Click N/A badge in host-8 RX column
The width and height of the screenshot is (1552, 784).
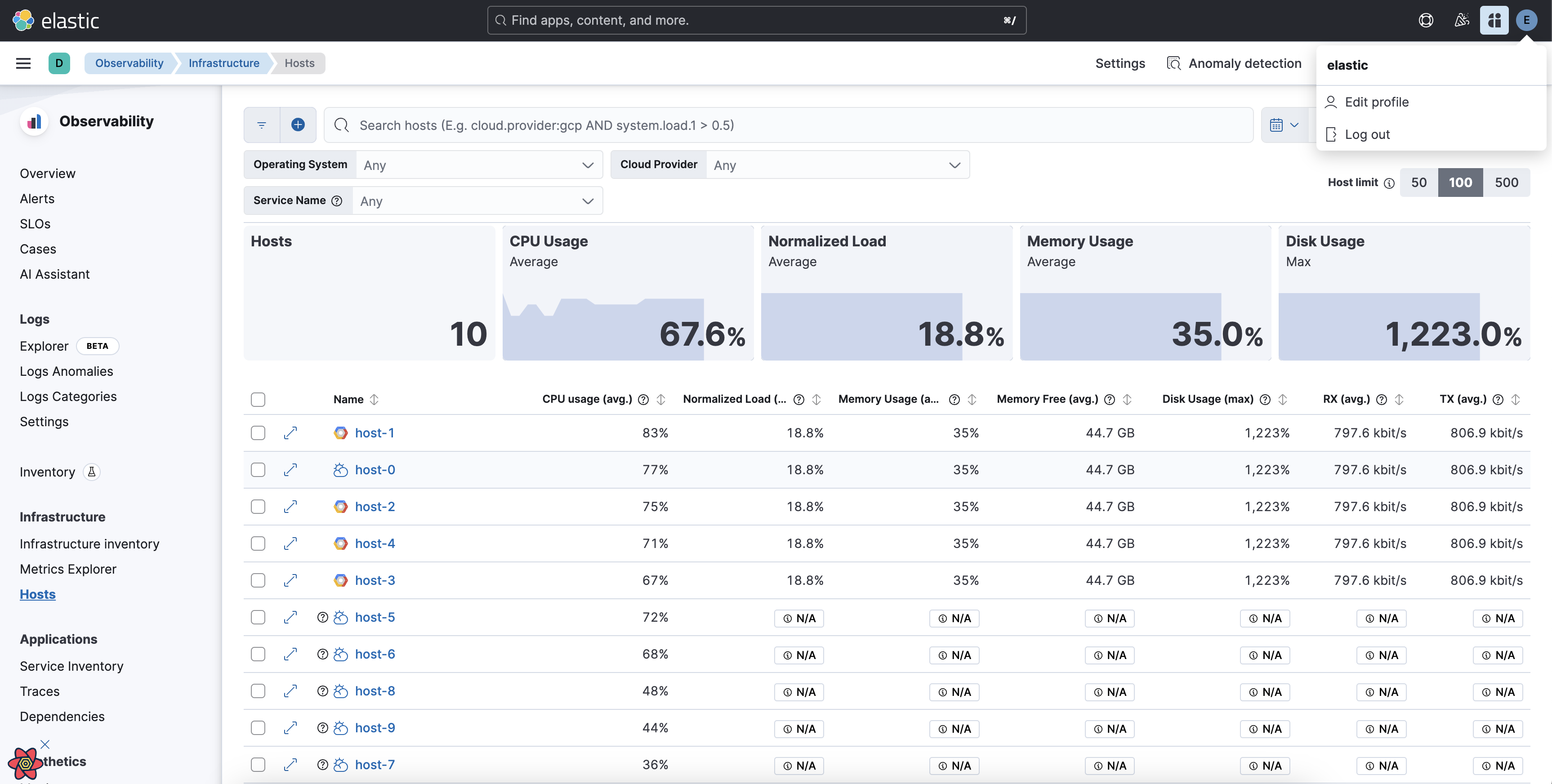click(1381, 692)
